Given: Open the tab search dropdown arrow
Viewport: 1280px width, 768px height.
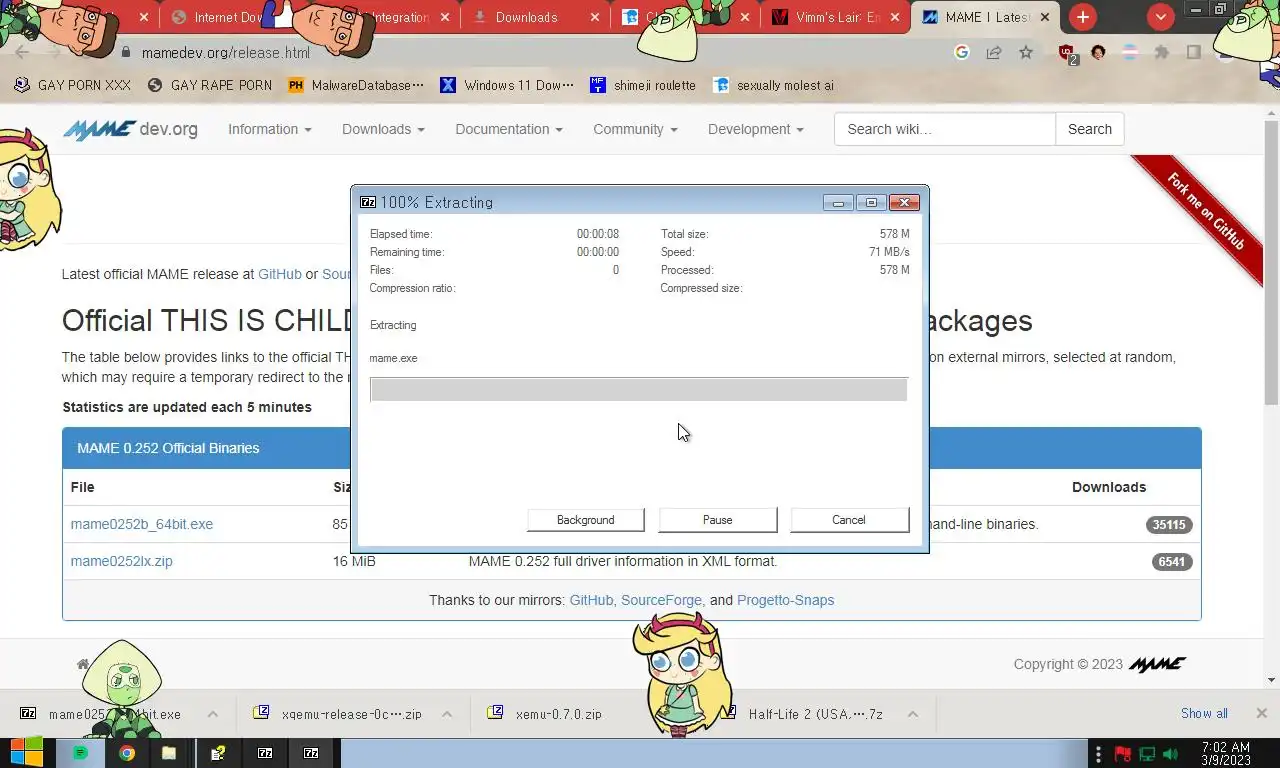Looking at the screenshot, I should point(1160,17).
